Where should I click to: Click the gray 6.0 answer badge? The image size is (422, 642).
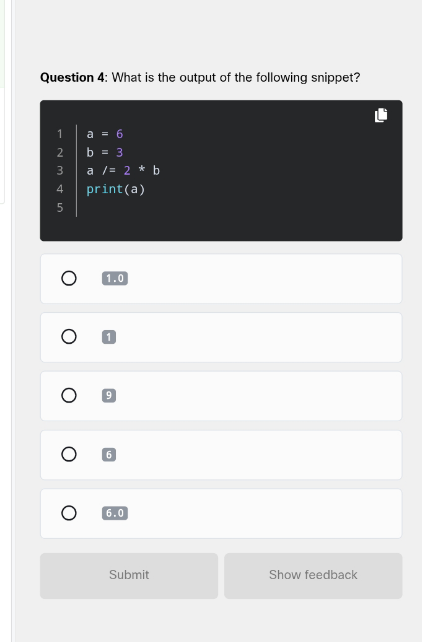pos(115,513)
